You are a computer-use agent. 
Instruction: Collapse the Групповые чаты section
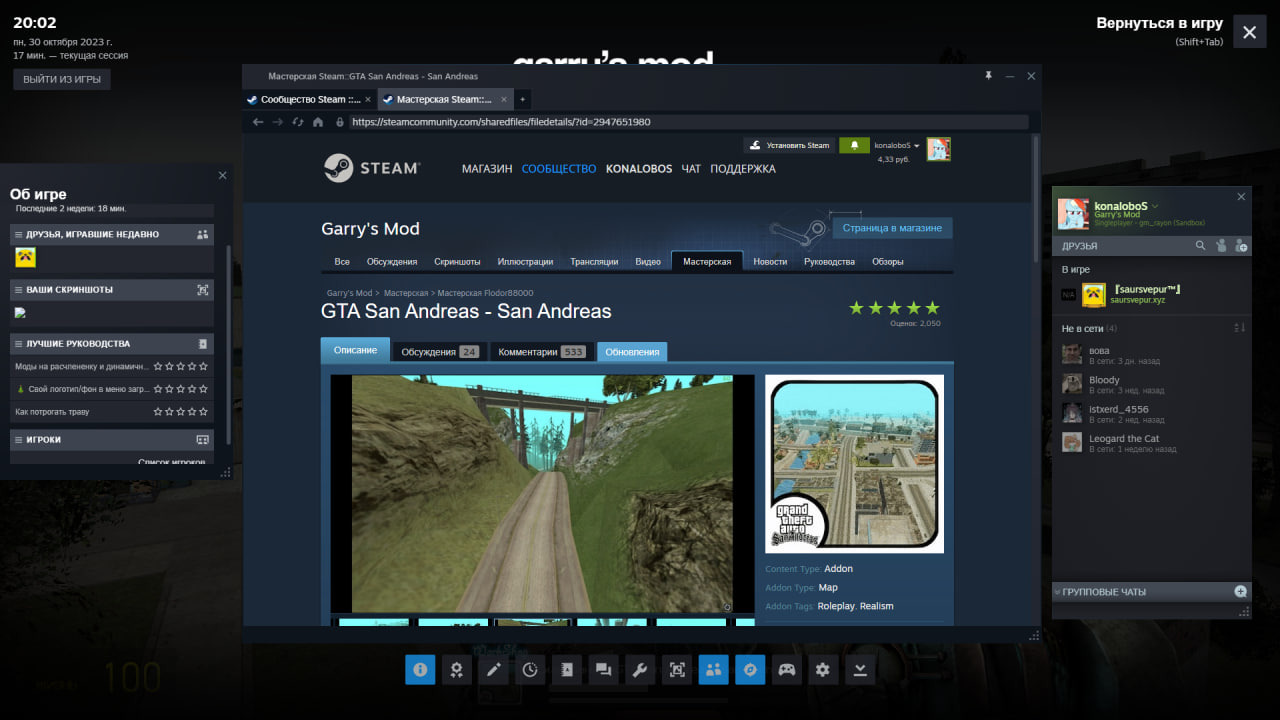[x=1058, y=592]
